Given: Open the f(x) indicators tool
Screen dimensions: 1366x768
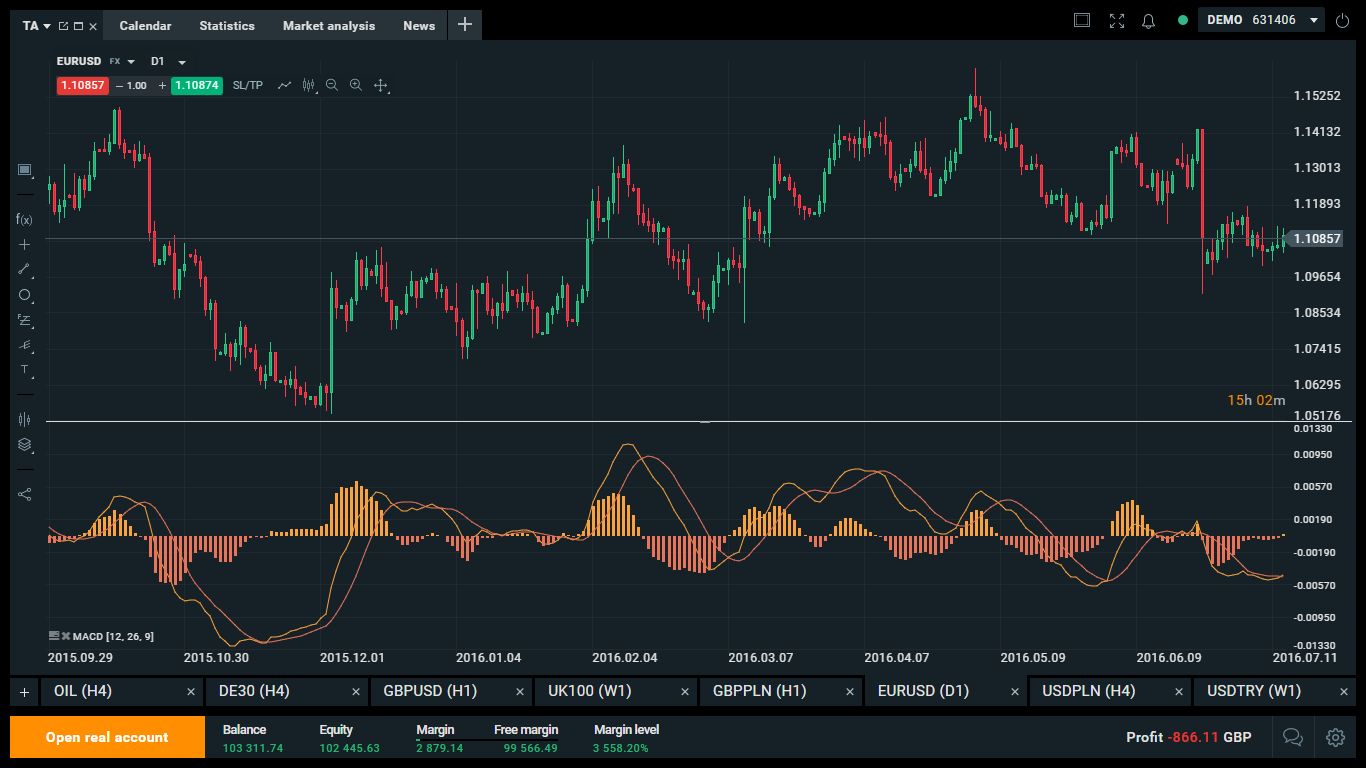Looking at the screenshot, I should [24, 219].
